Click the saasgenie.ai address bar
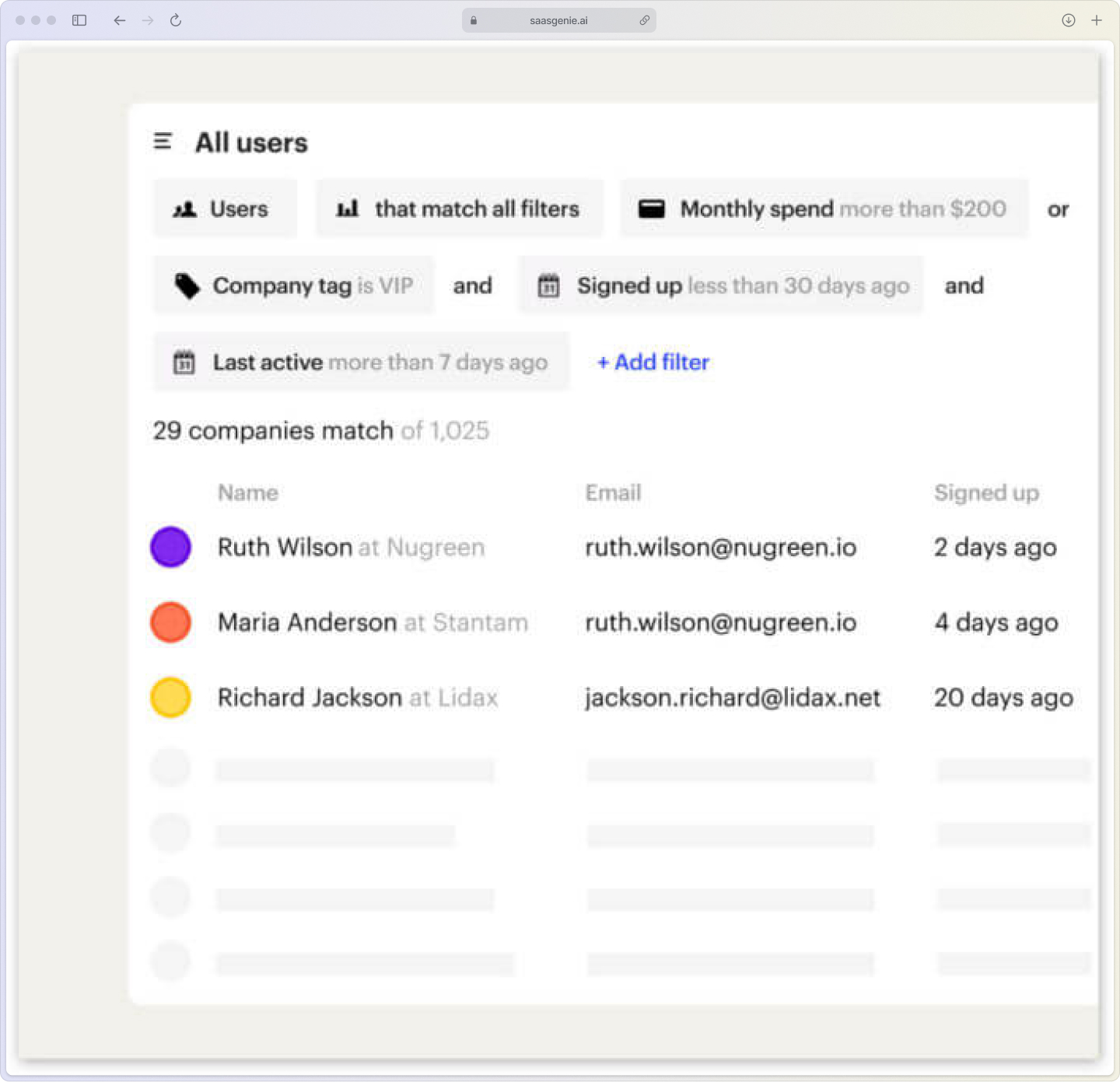1120x1082 pixels. coord(558,20)
